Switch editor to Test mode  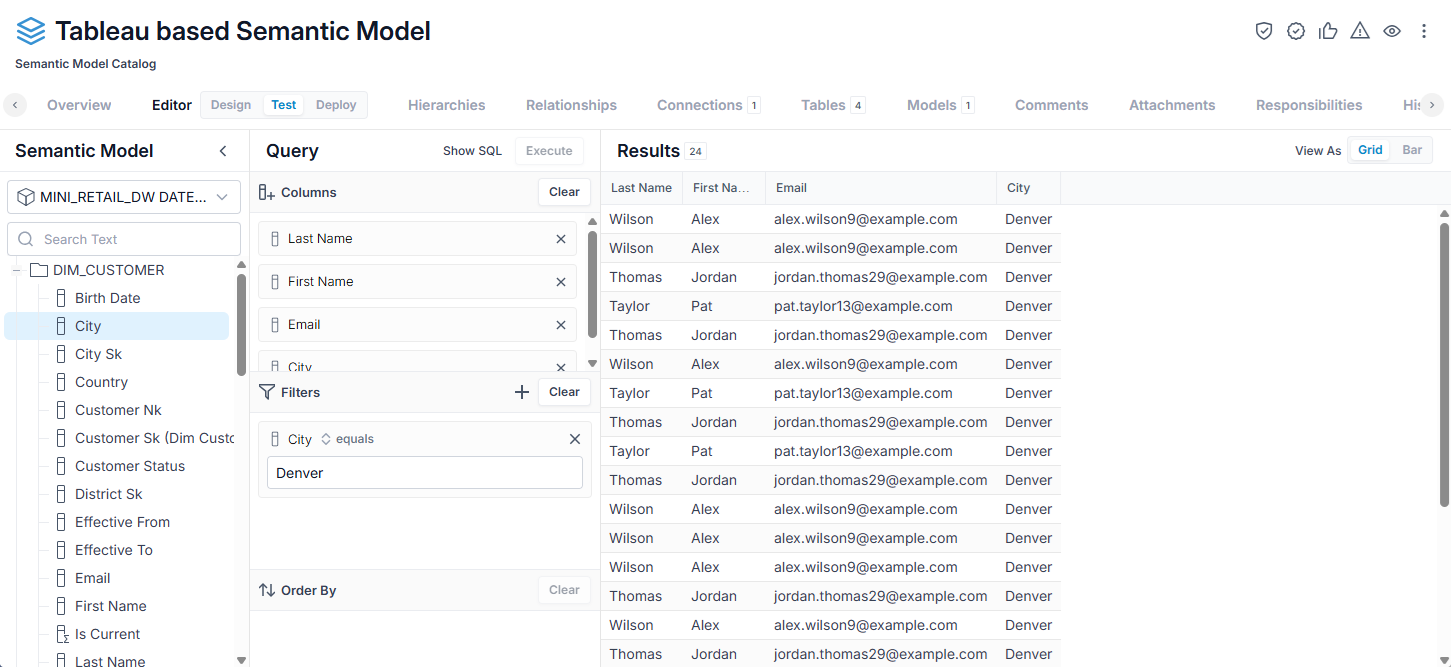tap(284, 105)
